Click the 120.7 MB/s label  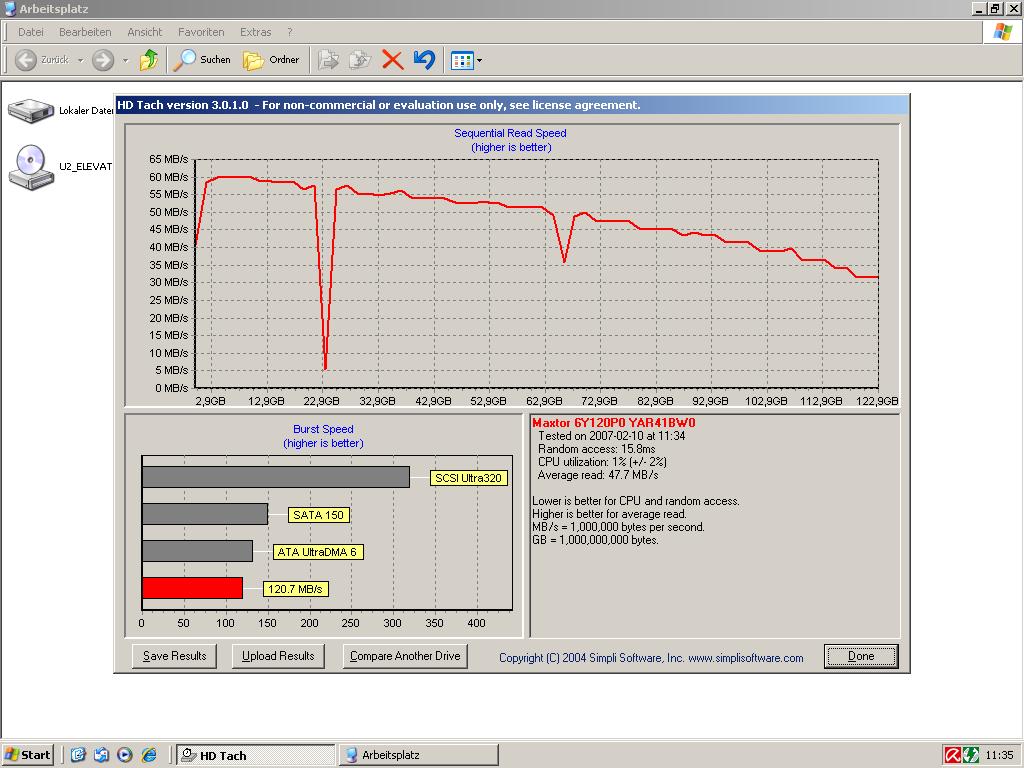click(x=295, y=589)
